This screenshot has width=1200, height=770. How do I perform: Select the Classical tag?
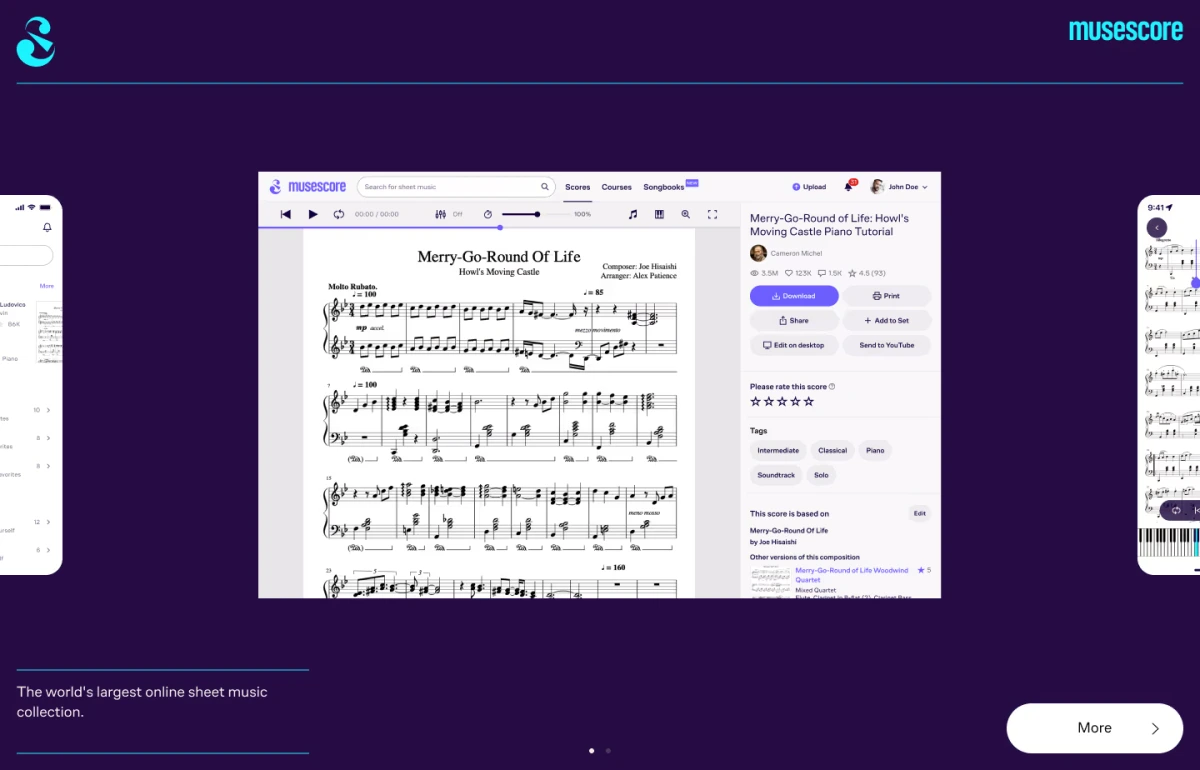(x=833, y=451)
